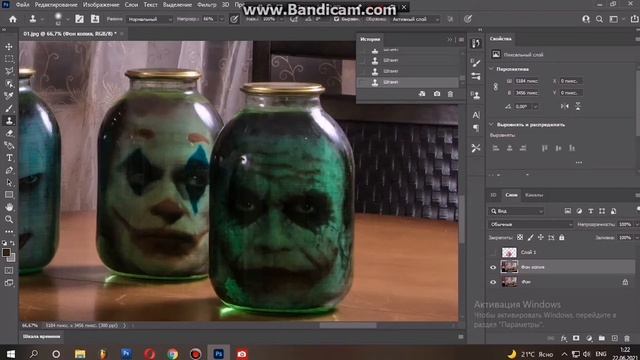Open layer opacity dropdown arrow
640x360 pixels.
(636, 224)
